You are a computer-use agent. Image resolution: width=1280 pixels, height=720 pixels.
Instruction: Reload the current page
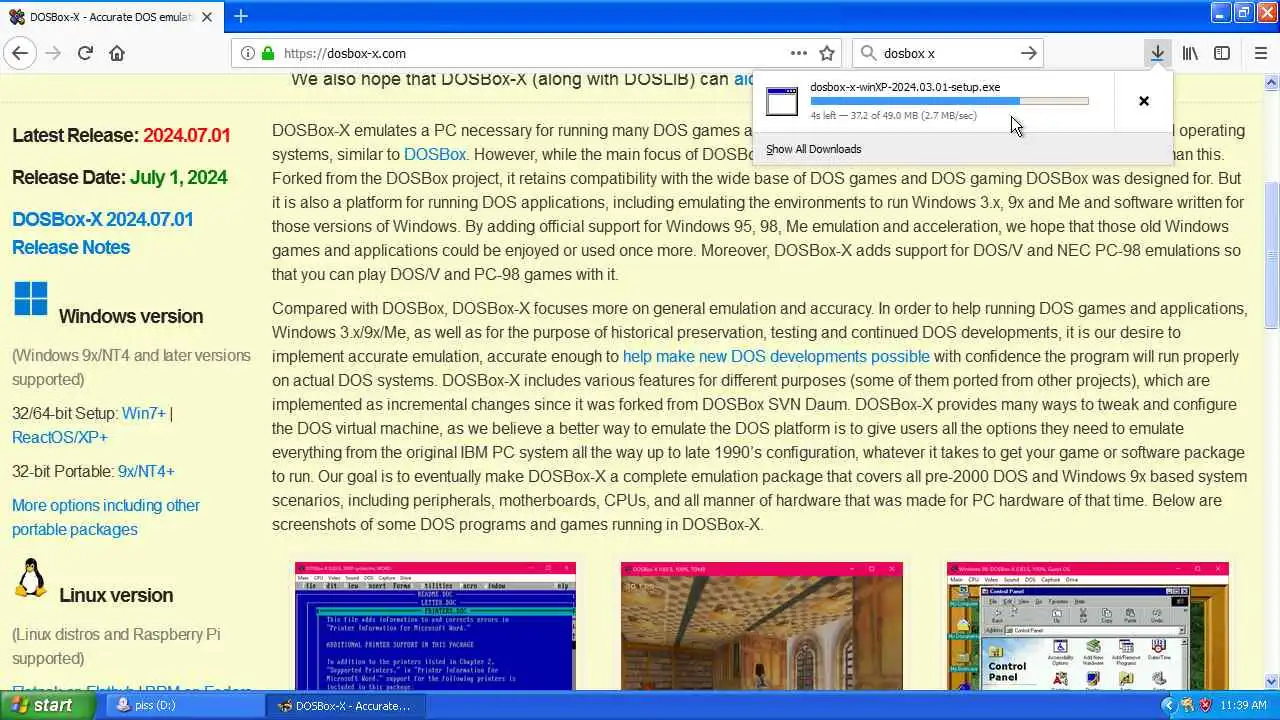[x=85, y=53]
